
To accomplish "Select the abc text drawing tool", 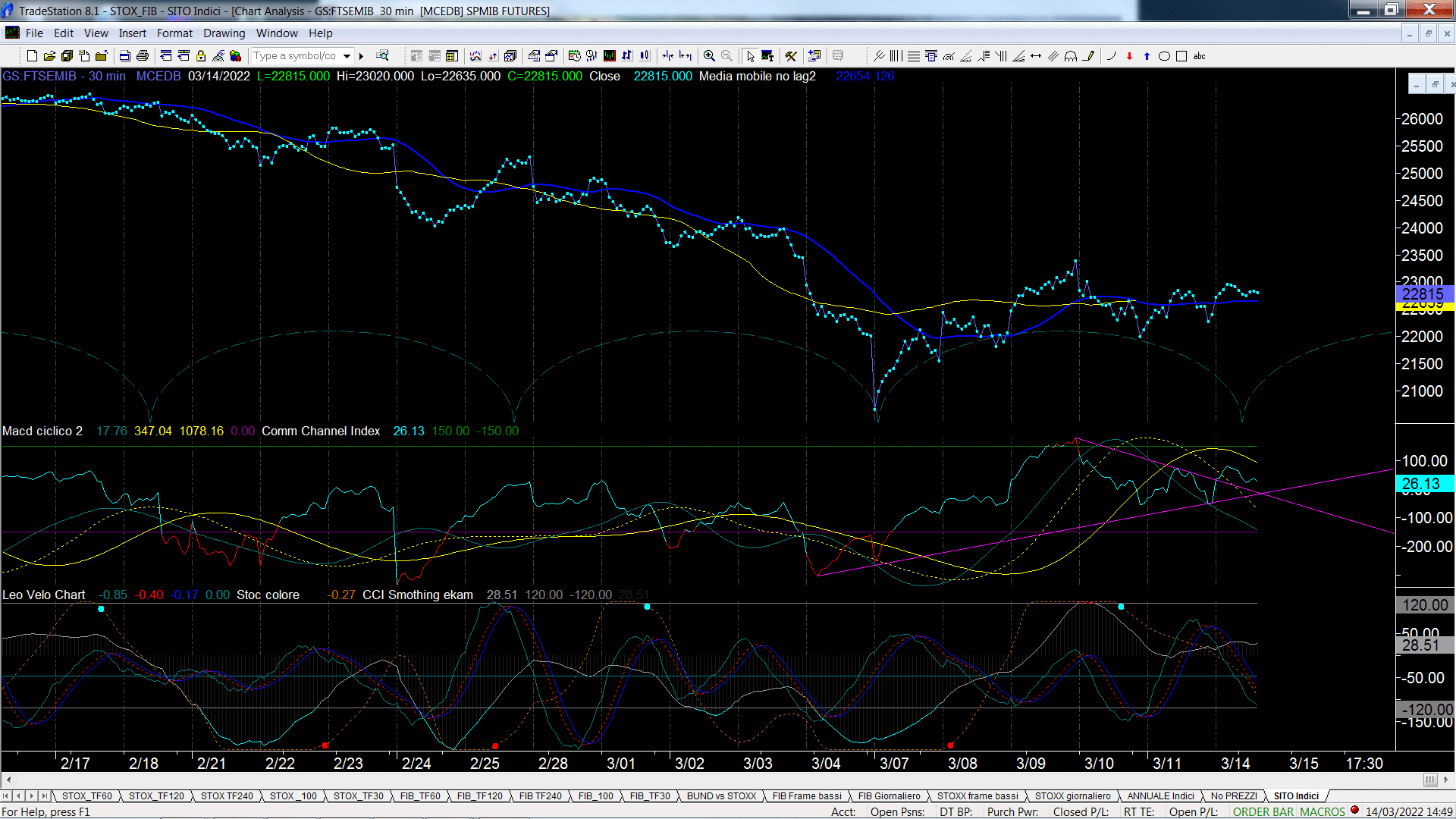I will 1199,56.
